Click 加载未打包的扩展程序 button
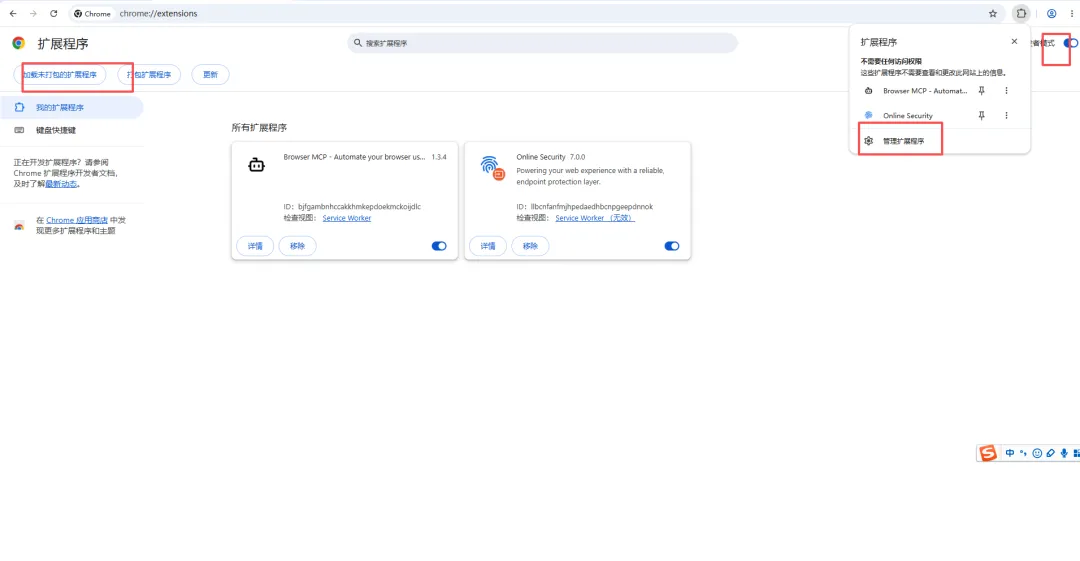The width and height of the screenshot is (1080, 561). (60, 74)
